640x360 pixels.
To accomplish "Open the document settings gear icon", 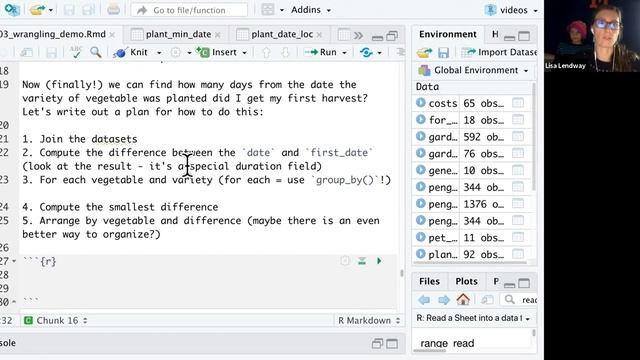I will click(x=176, y=52).
